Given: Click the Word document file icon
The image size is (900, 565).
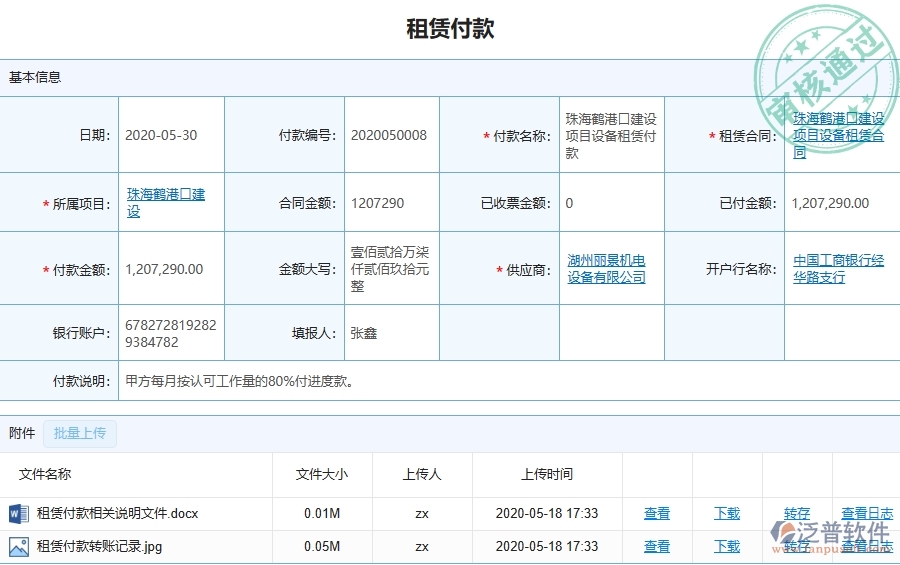Looking at the screenshot, I should (19, 514).
